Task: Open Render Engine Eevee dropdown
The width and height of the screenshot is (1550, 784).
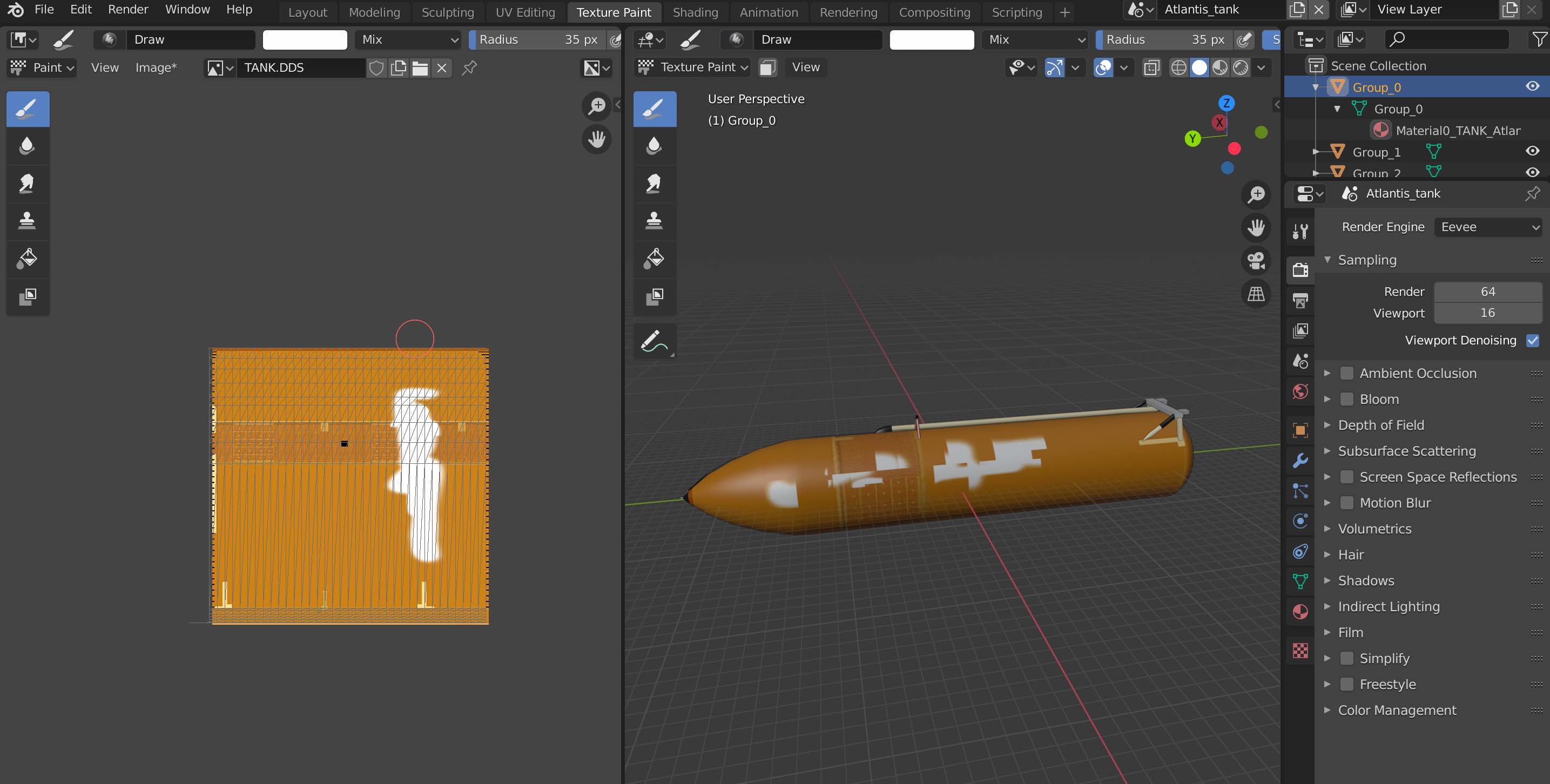Action: (1488, 227)
